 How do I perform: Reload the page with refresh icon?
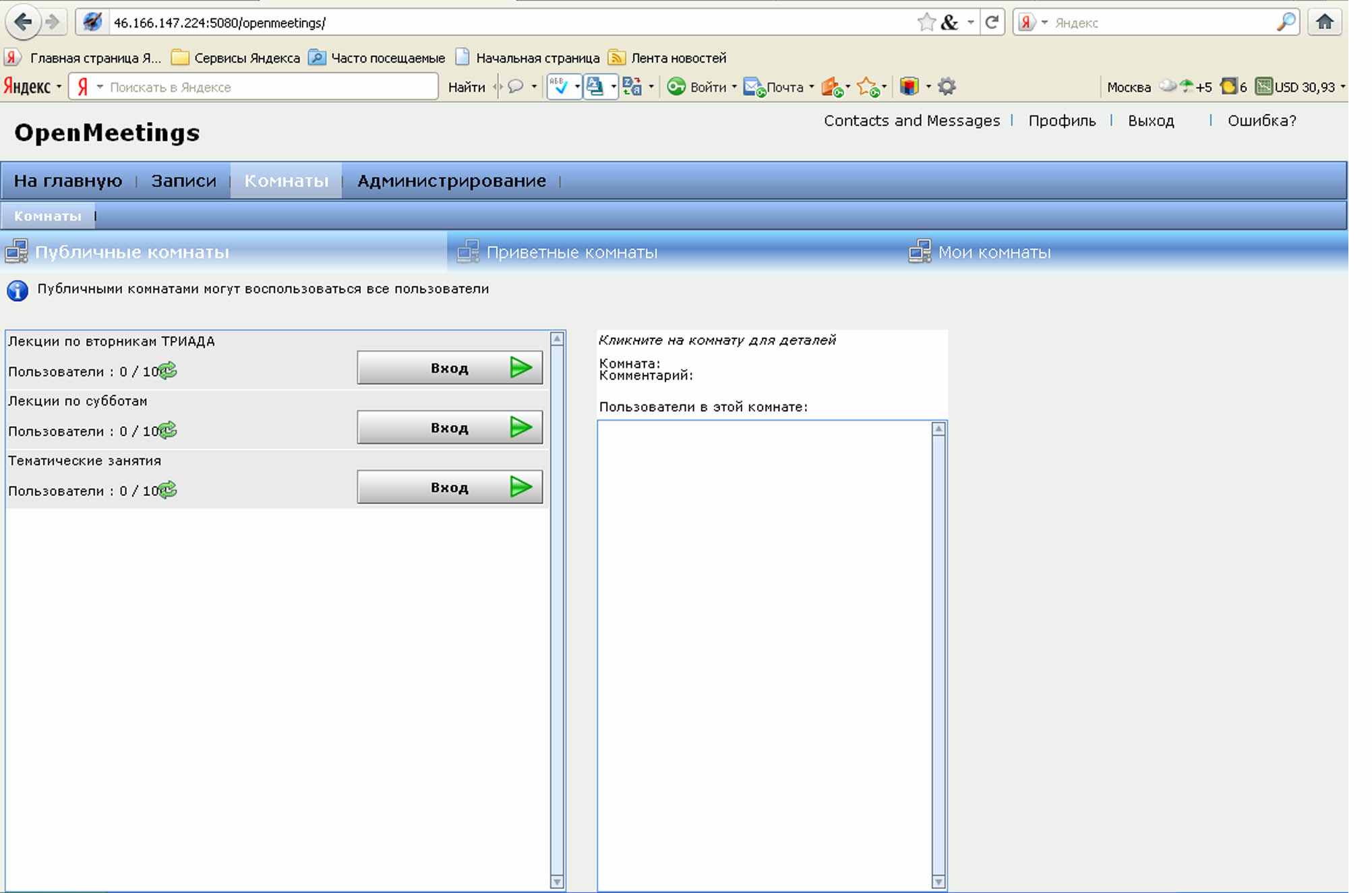point(992,22)
